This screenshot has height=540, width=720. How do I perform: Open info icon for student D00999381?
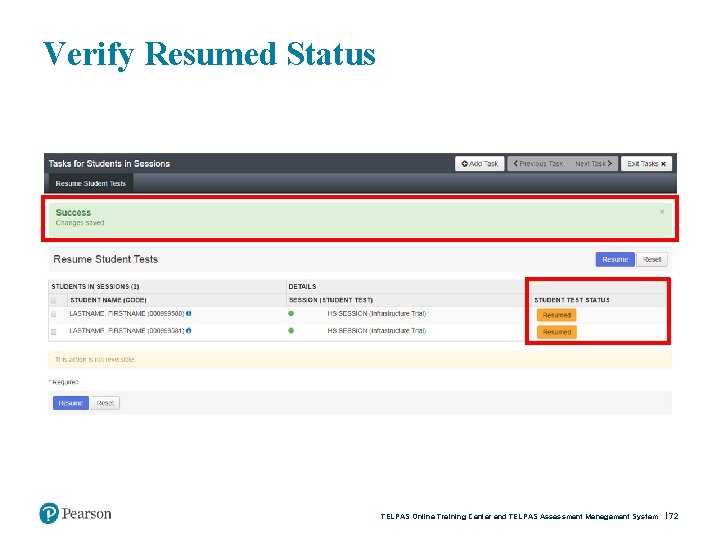(189, 331)
